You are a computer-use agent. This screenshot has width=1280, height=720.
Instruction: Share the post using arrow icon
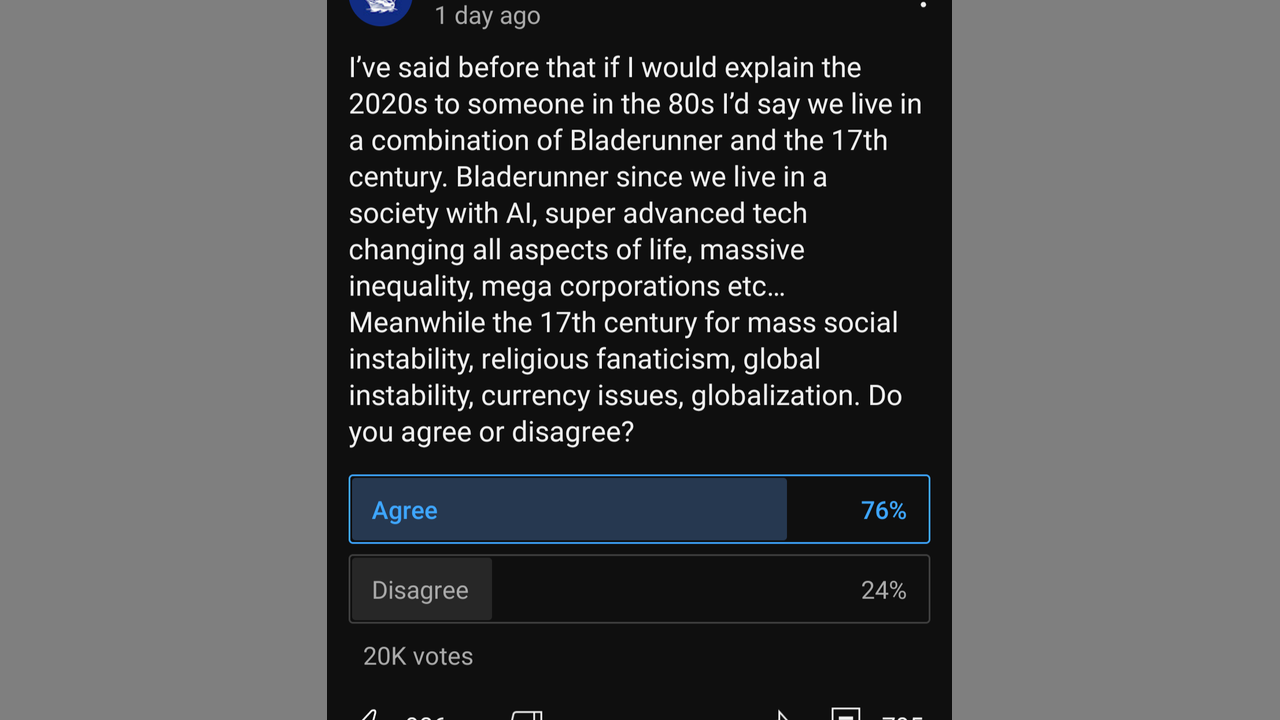point(783,716)
